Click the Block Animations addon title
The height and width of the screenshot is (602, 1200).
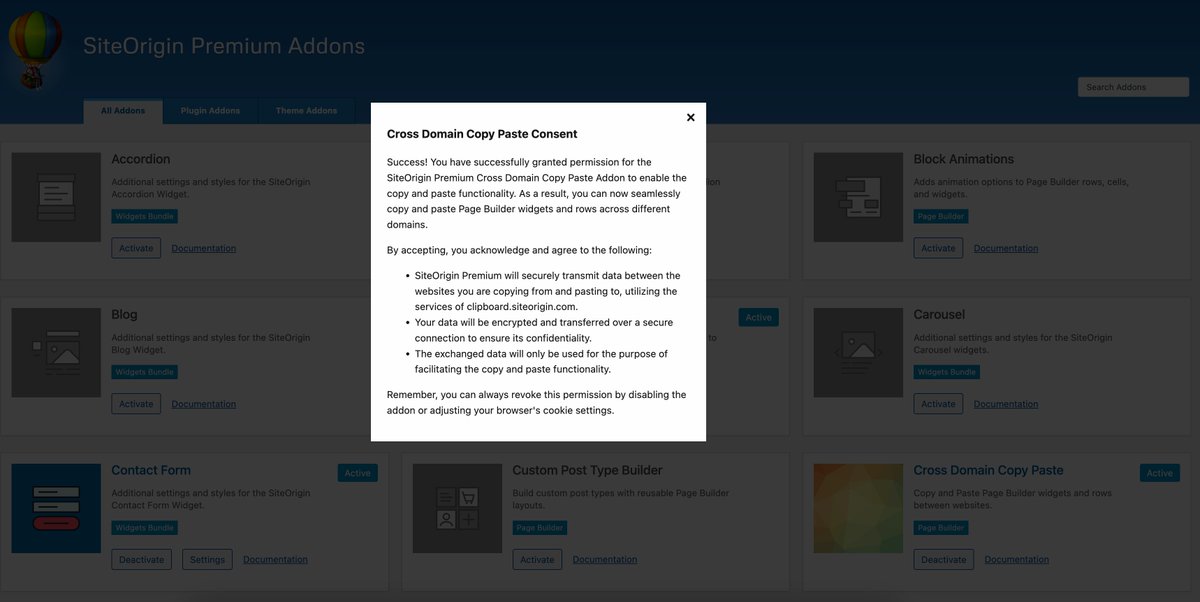(964, 159)
